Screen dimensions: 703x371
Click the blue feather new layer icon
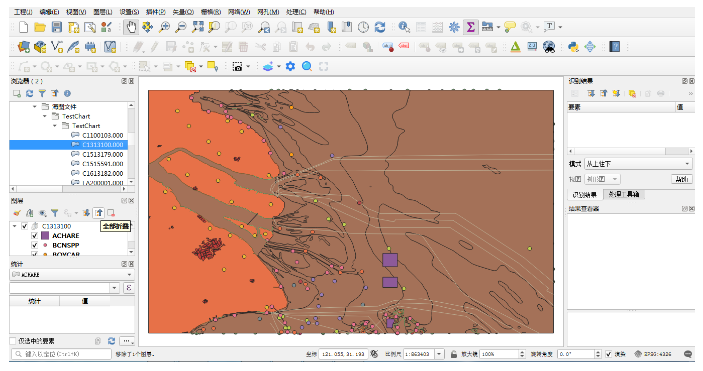click(x=74, y=47)
